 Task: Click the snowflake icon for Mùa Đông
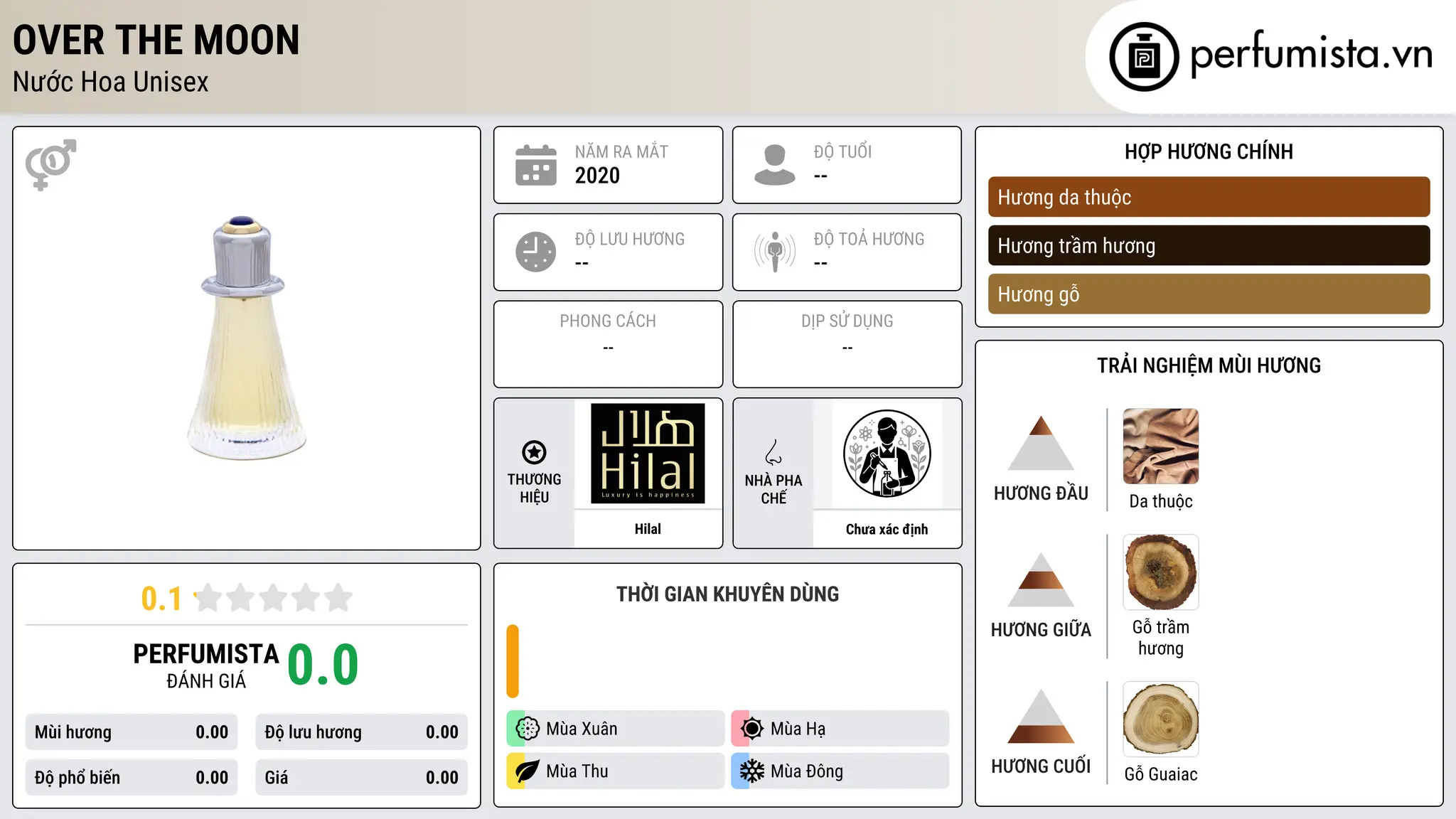click(x=752, y=771)
